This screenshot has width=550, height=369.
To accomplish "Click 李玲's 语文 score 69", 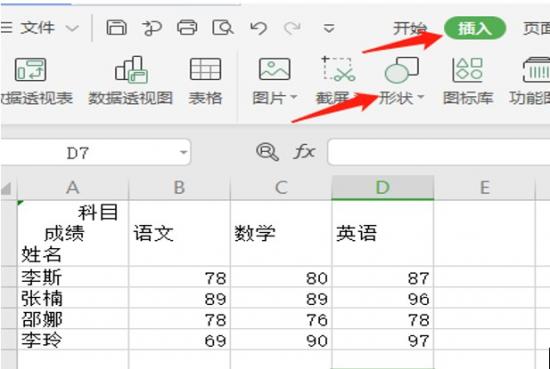I will (x=179, y=340).
